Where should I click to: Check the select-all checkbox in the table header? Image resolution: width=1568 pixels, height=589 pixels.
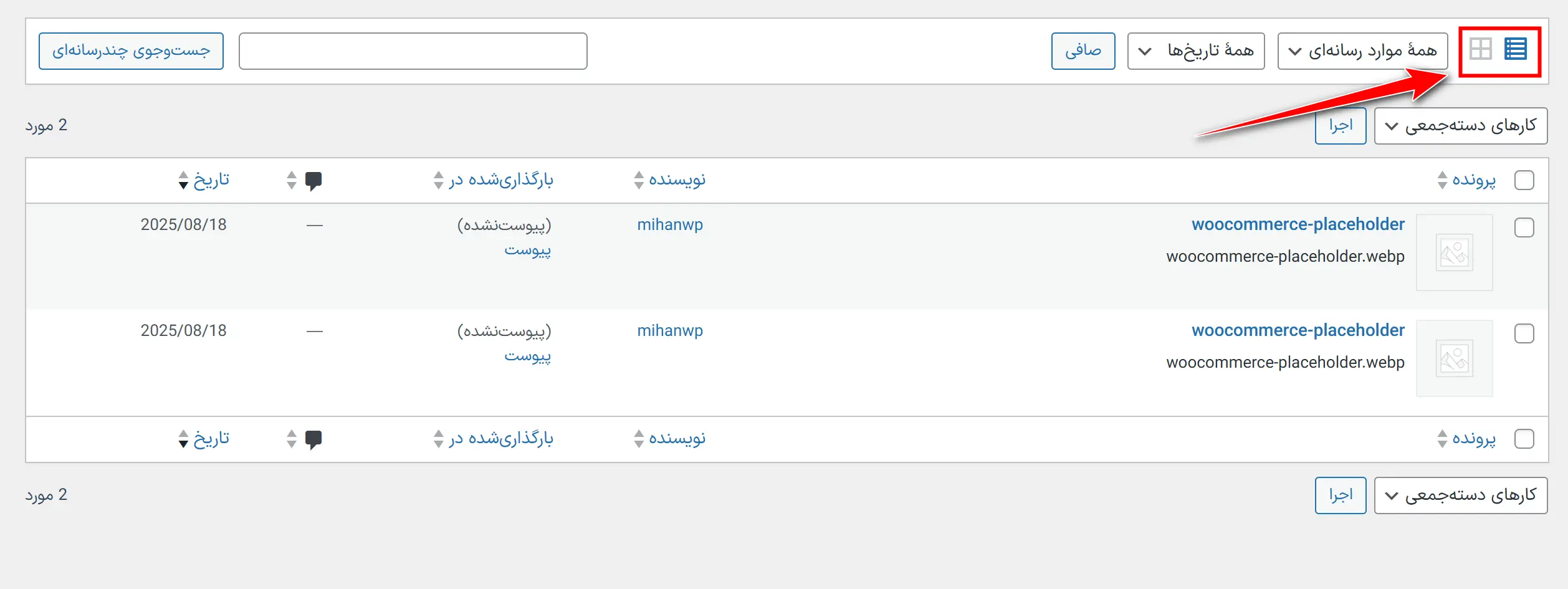[1525, 180]
